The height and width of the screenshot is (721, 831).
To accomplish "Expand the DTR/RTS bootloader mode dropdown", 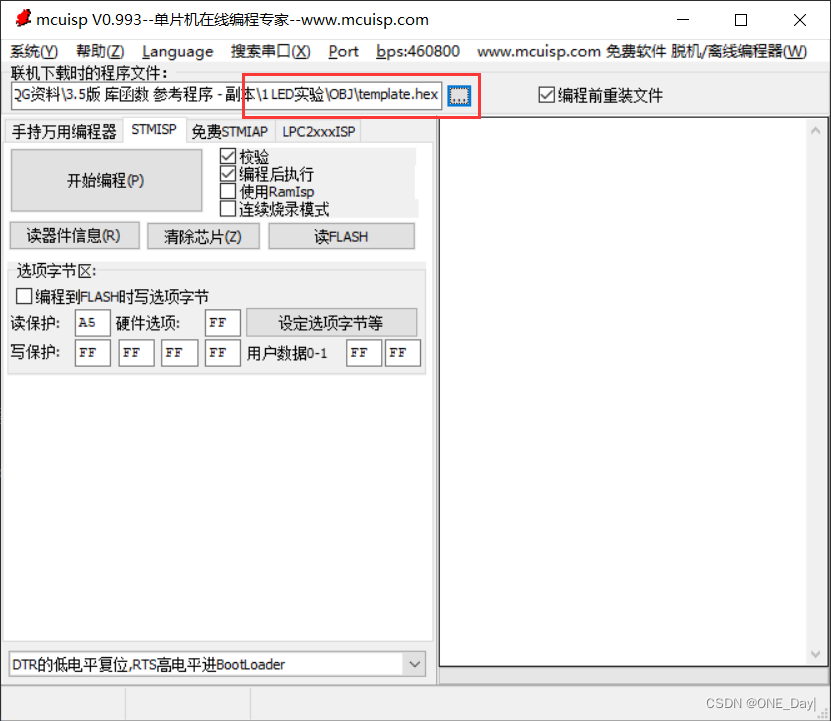I will (x=415, y=664).
